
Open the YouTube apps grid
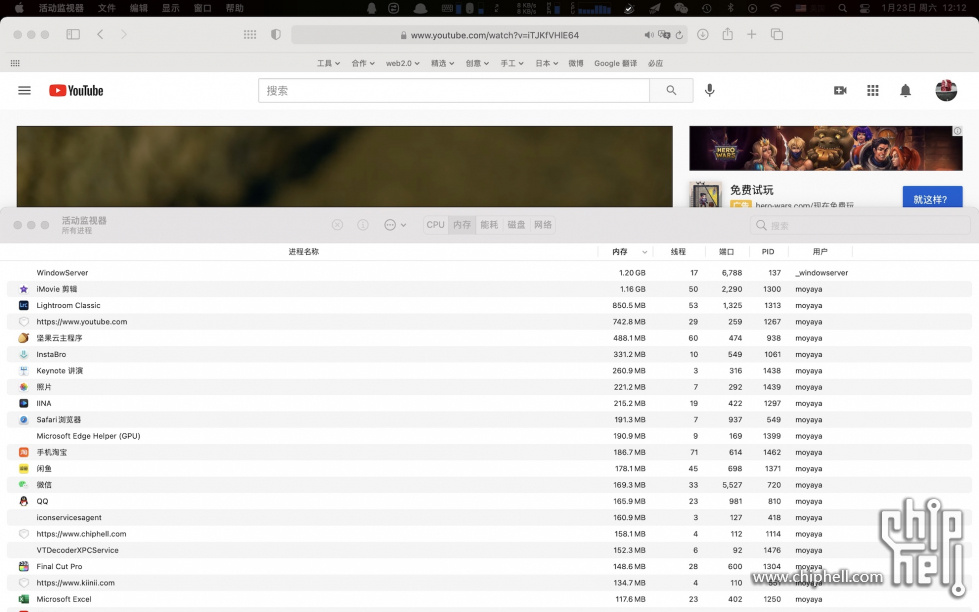873,91
